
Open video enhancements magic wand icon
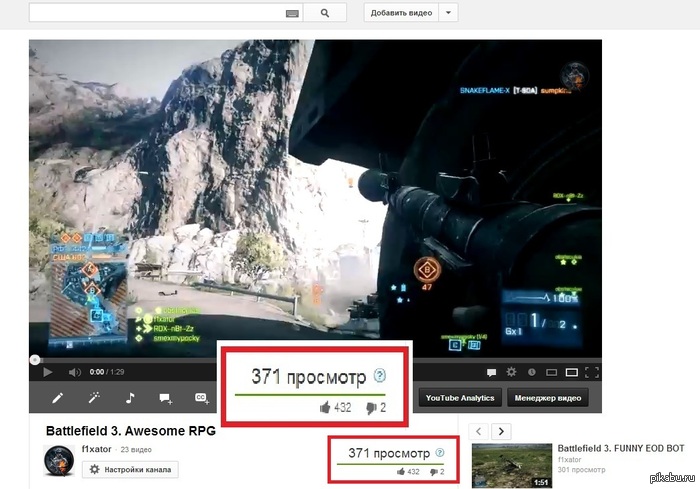[x=94, y=397]
